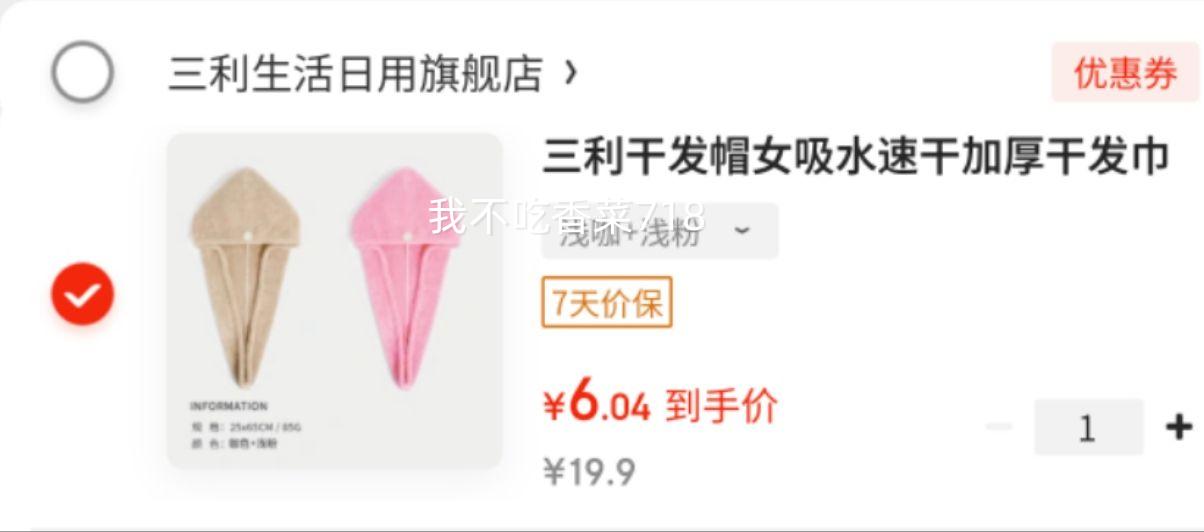Click the variant selector down arrow

point(741,231)
